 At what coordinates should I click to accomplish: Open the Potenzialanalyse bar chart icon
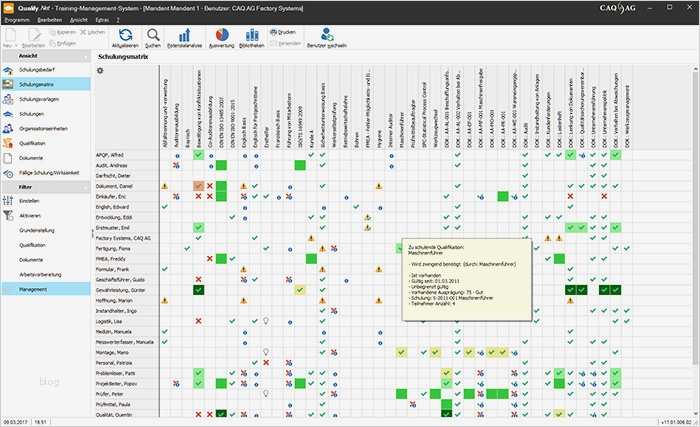point(184,35)
